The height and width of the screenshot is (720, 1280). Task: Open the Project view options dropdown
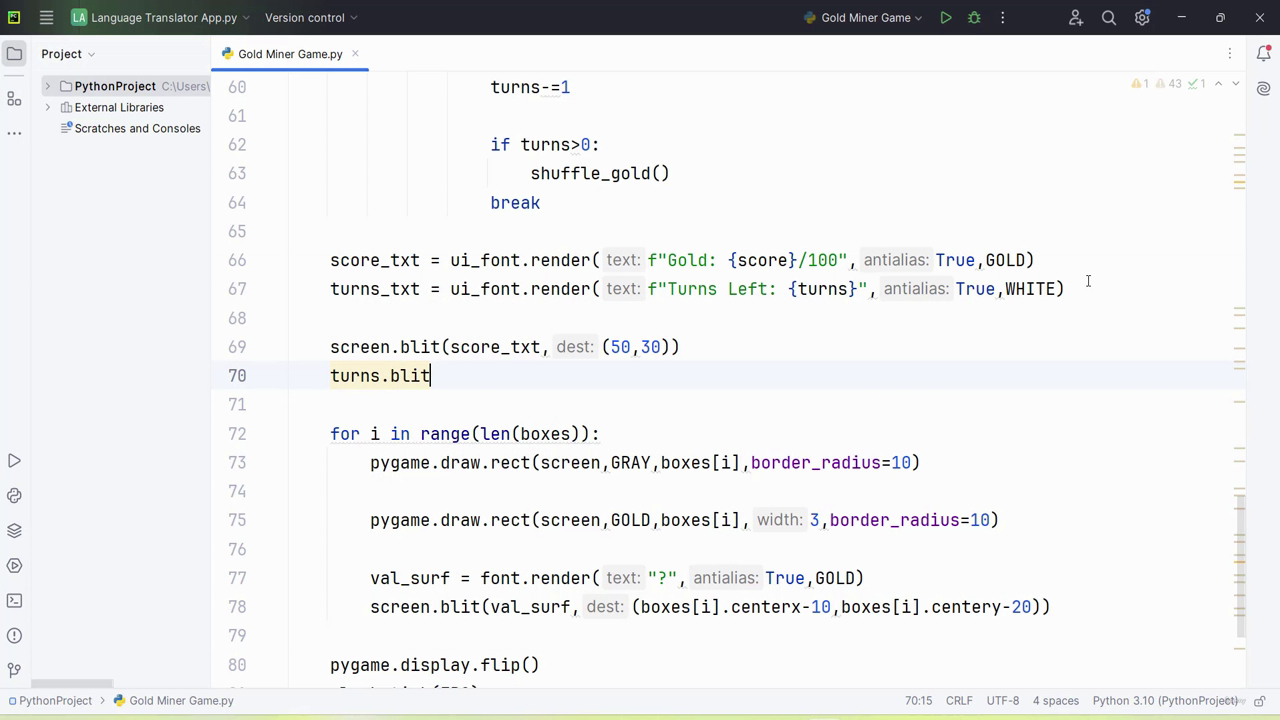tap(68, 54)
